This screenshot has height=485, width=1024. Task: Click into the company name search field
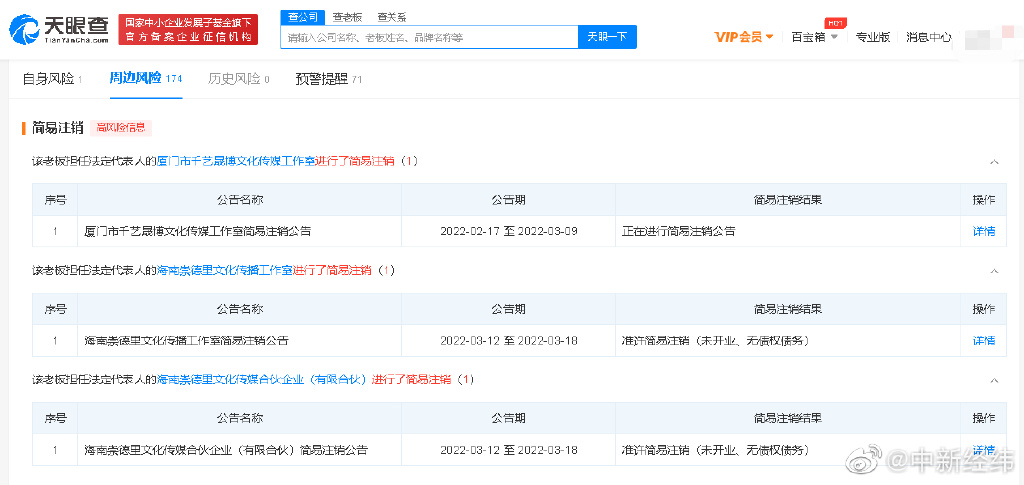click(x=430, y=37)
